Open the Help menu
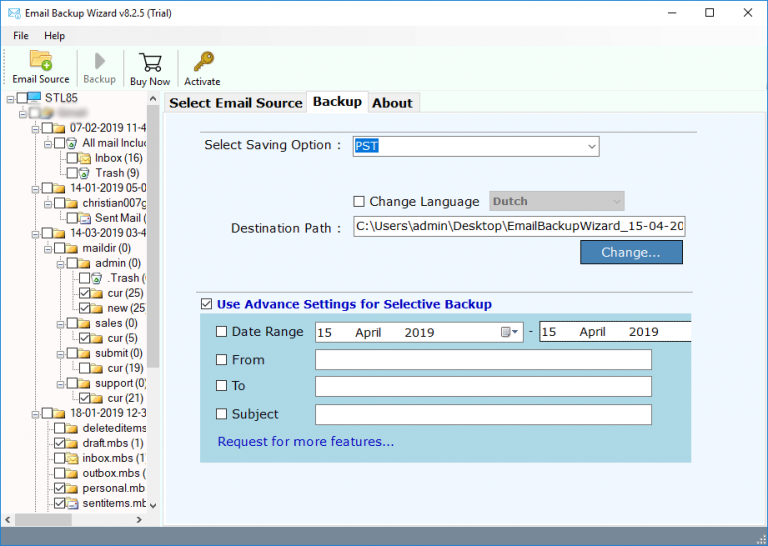 [54, 36]
